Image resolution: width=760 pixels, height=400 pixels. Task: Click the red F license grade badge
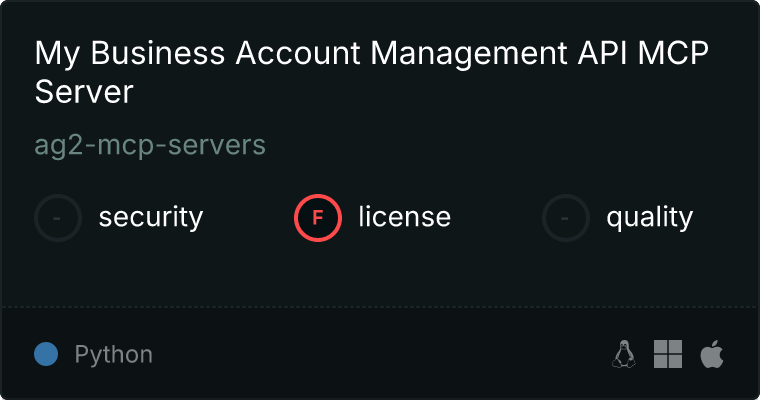point(318,217)
